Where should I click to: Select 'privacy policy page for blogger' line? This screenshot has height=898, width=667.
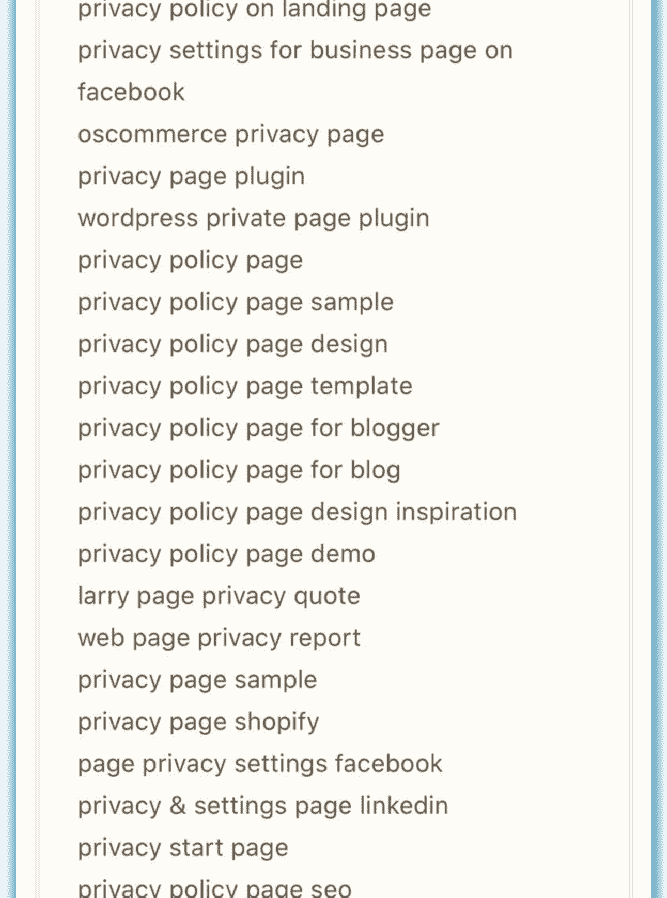tap(259, 429)
